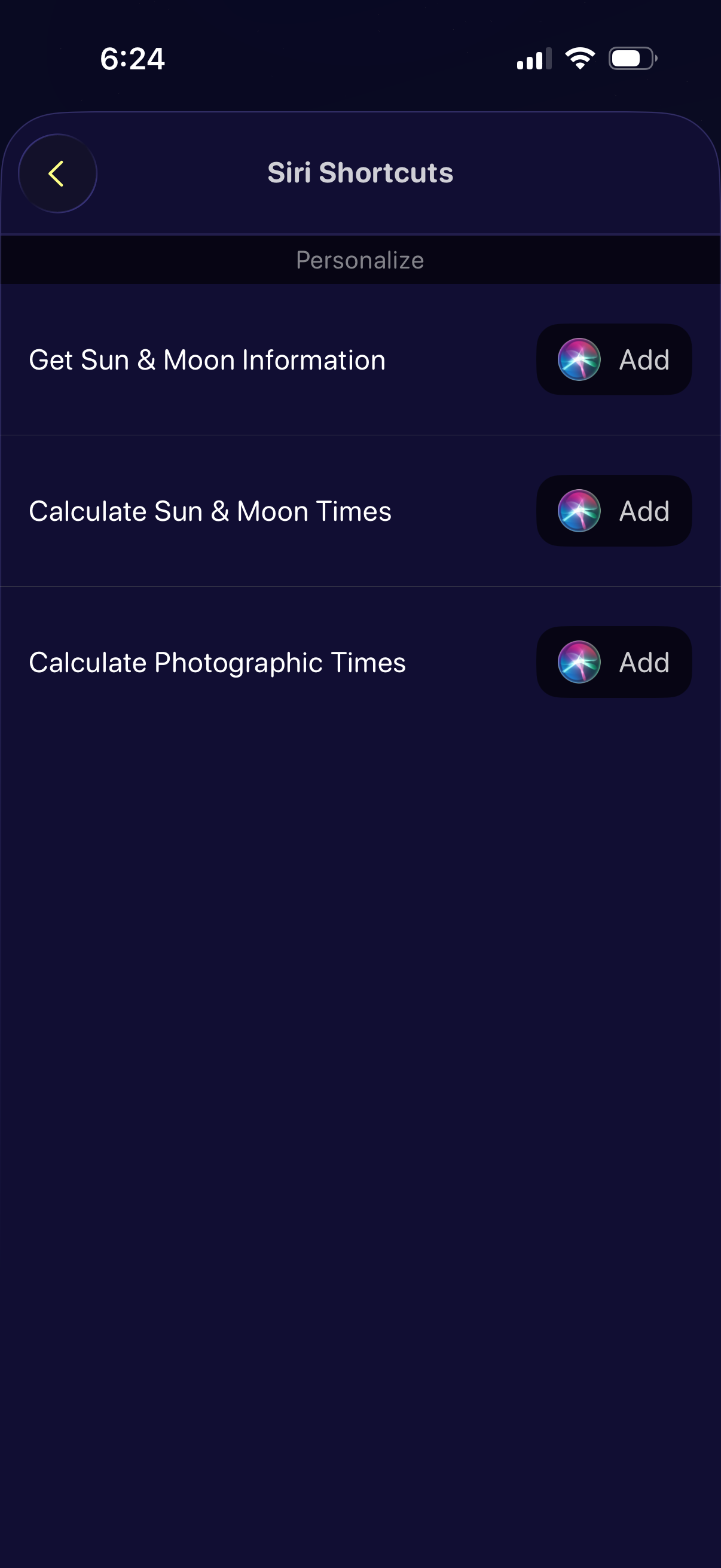Tap the Siri Shortcuts page title
The width and height of the screenshot is (721, 1568).
point(360,173)
